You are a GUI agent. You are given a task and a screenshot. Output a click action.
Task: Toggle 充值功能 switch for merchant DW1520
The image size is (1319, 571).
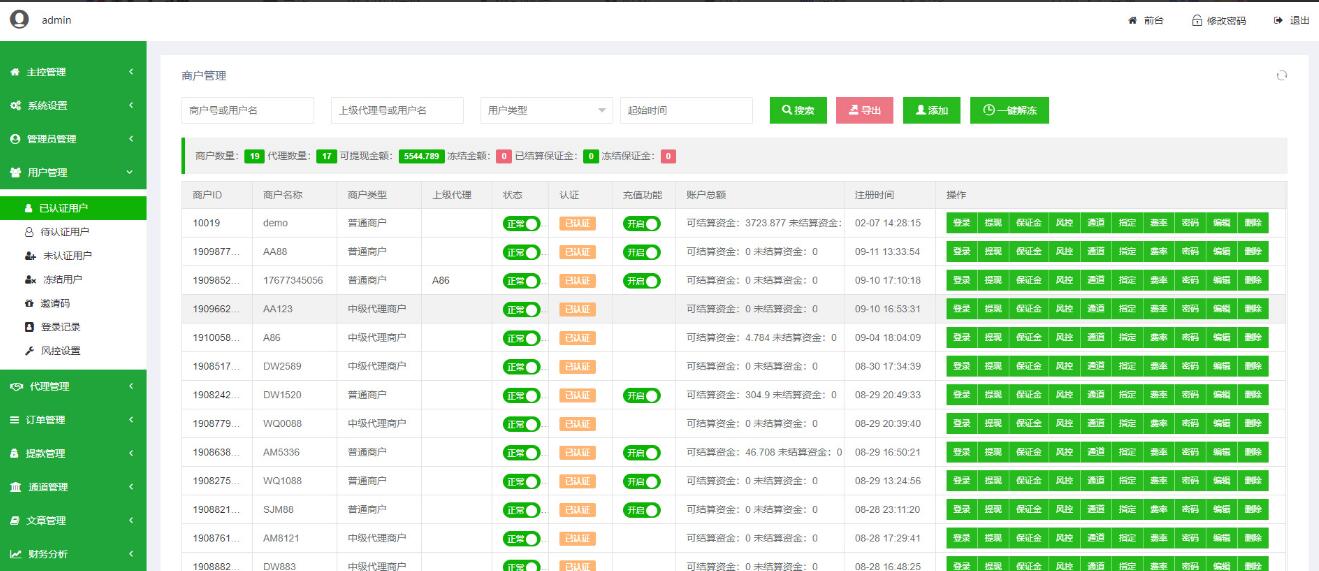point(641,395)
